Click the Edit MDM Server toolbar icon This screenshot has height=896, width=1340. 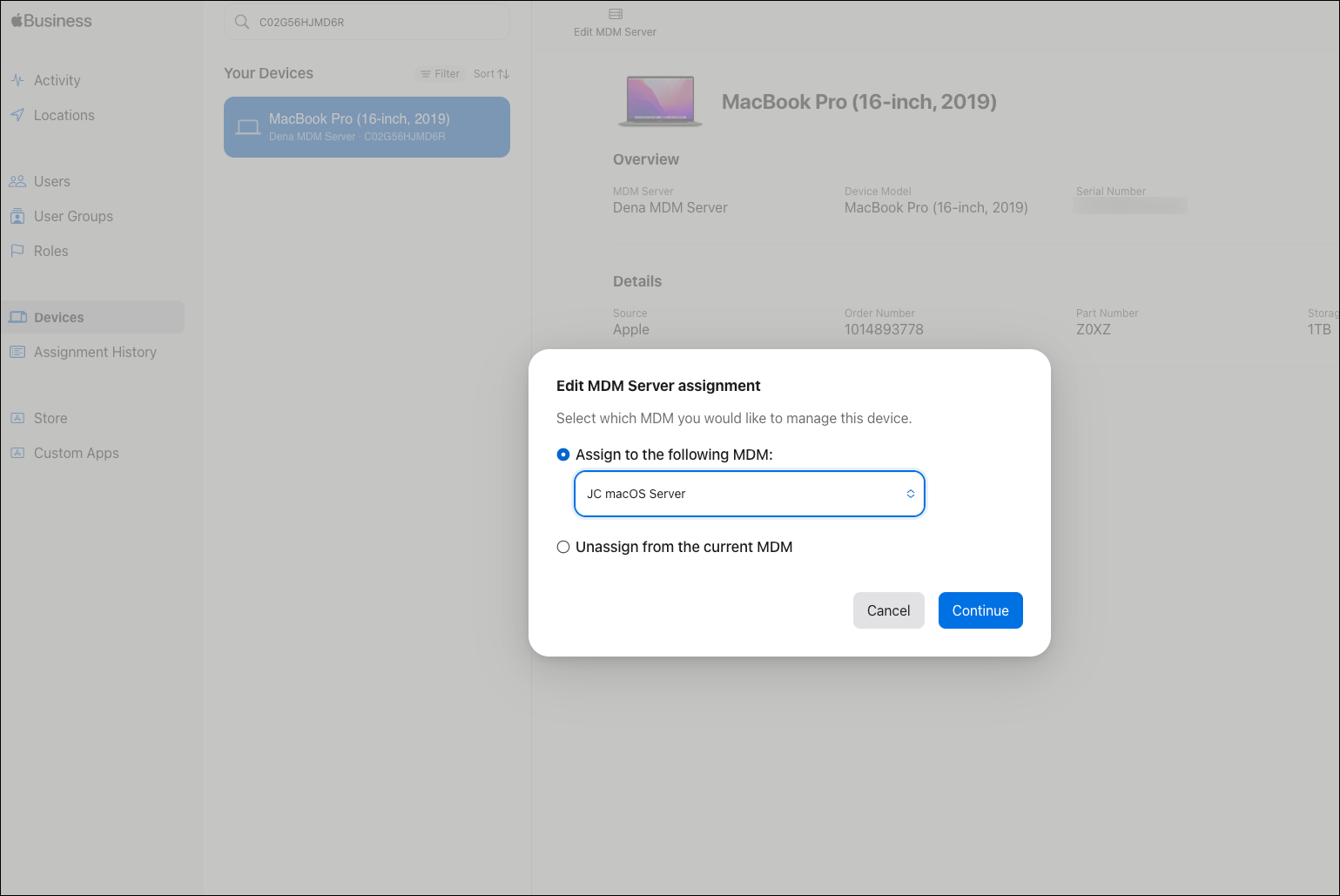point(616,14)
